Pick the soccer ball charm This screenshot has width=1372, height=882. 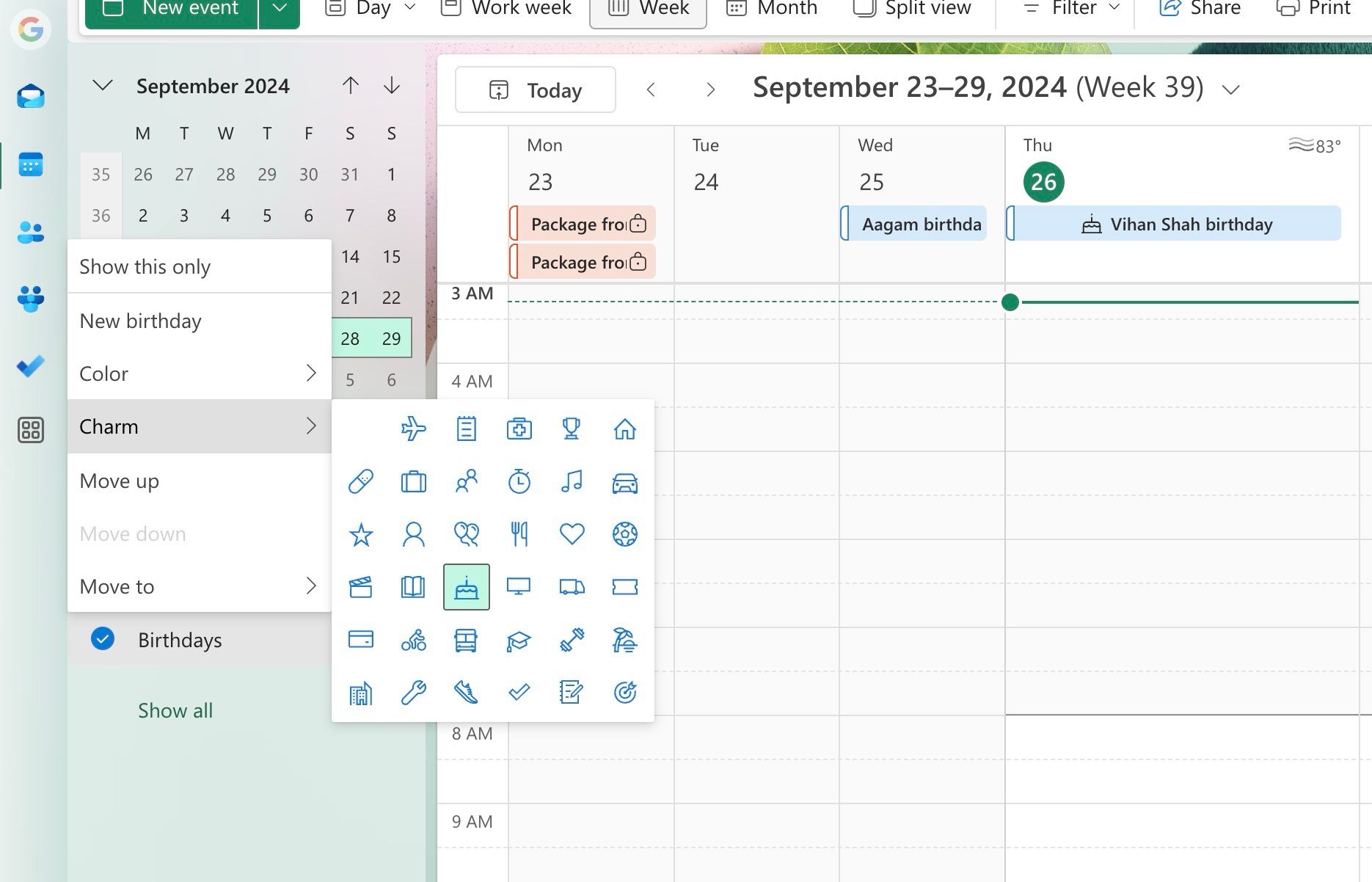click(x=625, y=534)
